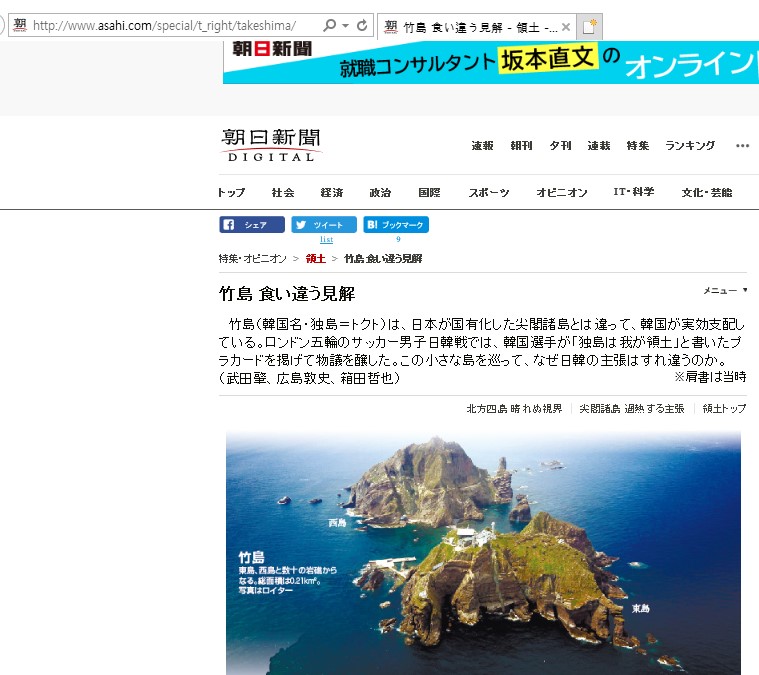Screen dimensions: 759x675
Task: Share article via Facebook シェア button
Action: [252, 225]
